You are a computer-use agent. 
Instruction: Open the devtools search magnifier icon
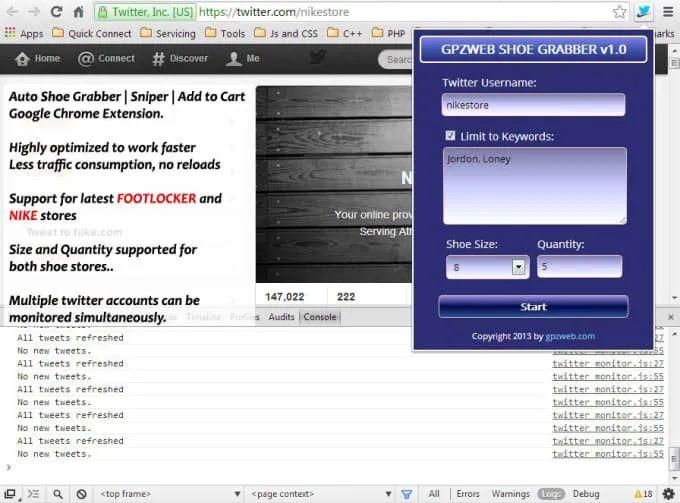pyautogui.click(x=58, y=493)
